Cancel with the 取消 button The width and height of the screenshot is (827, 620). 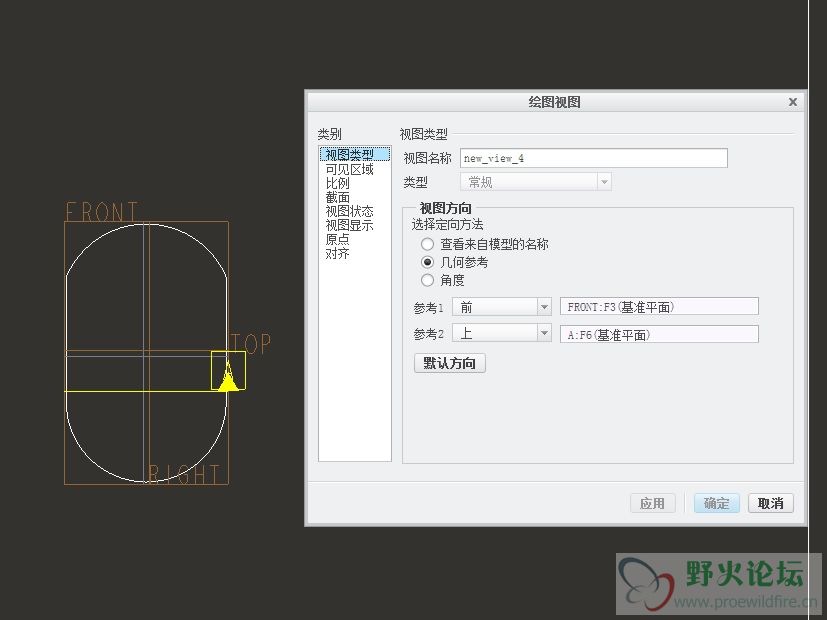click(771, 503)
